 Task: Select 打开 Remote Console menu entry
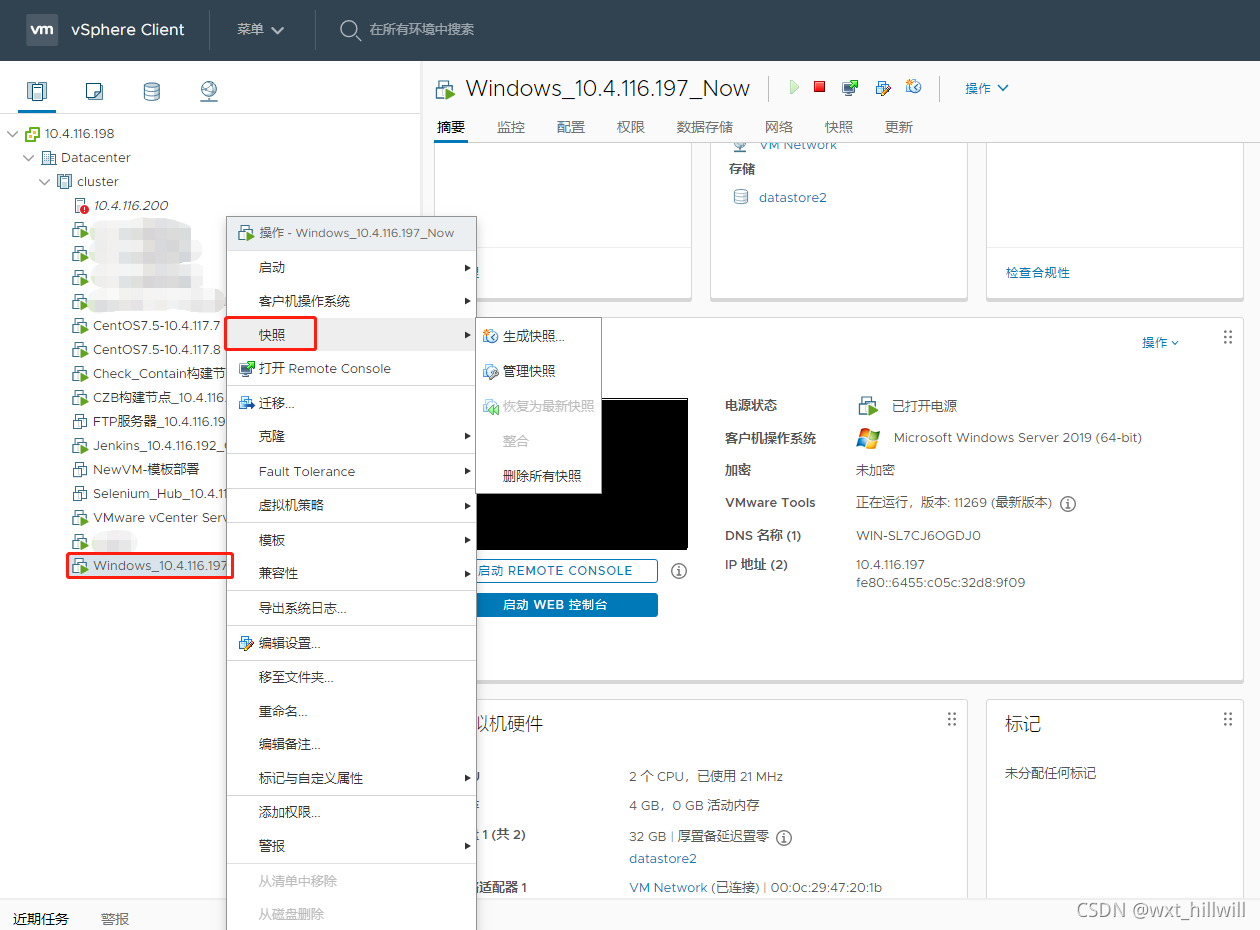[352, 368]
